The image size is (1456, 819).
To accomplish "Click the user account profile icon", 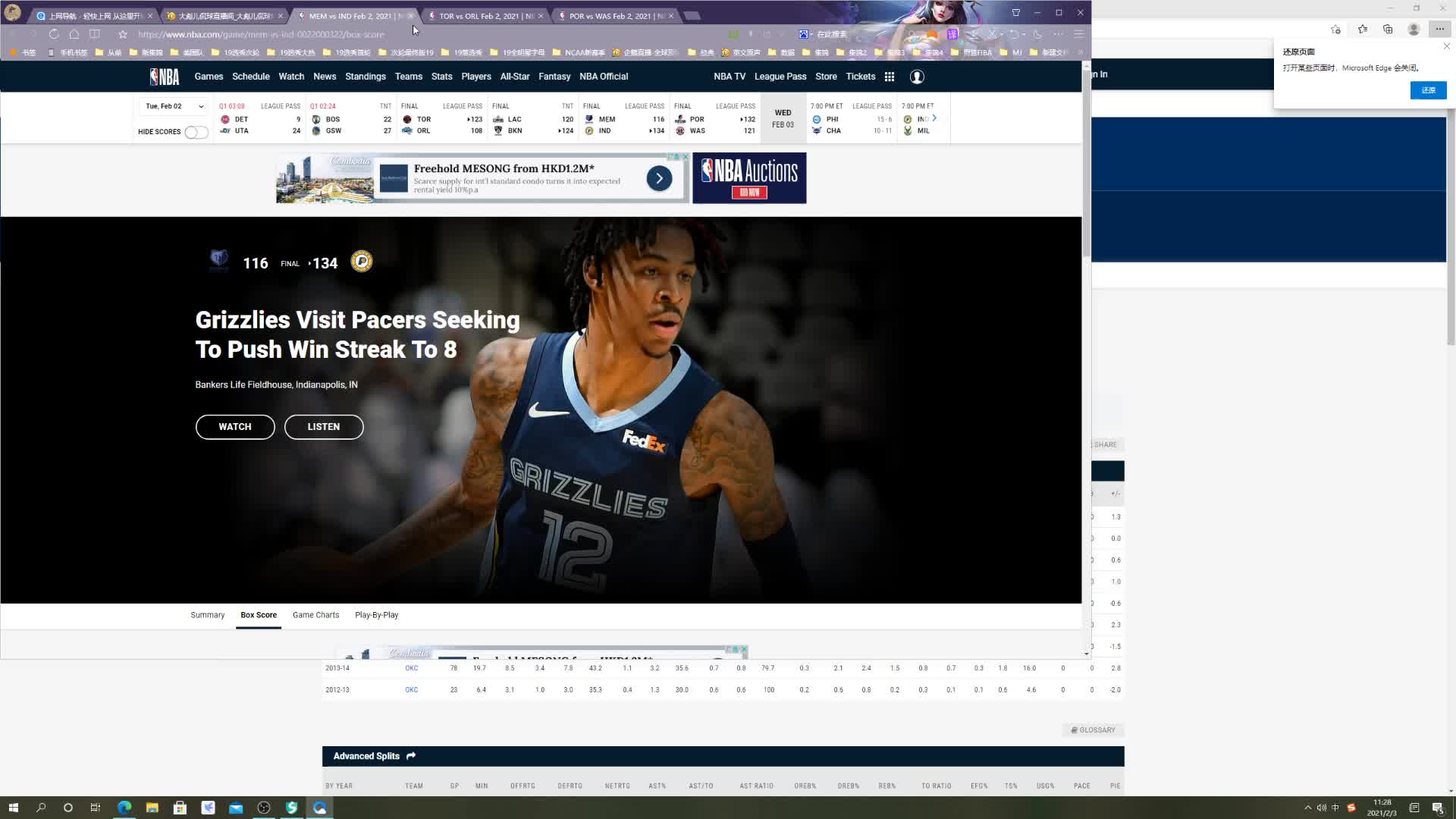I will pyautogui.click(x=917, y=77).
